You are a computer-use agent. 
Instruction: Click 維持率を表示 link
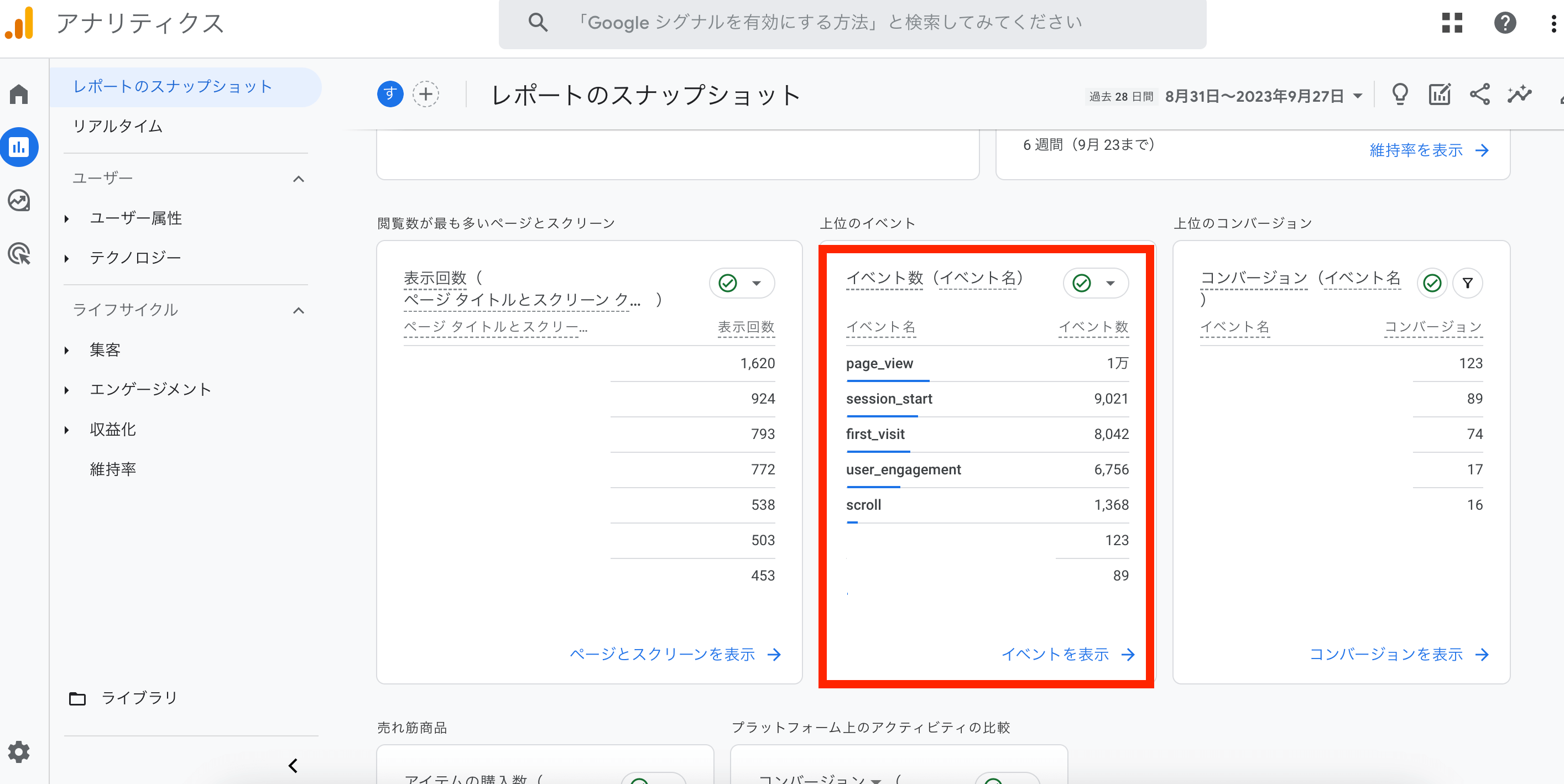point(1429,150)
